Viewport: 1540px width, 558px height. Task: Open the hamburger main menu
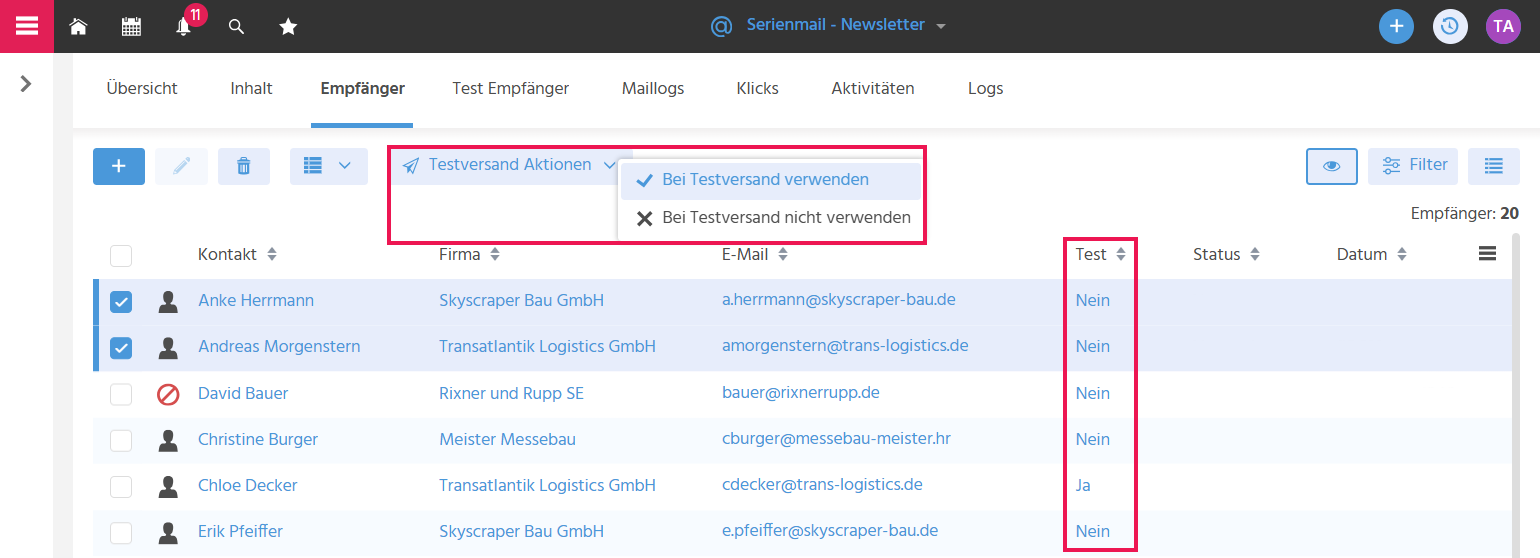point(26,26)
